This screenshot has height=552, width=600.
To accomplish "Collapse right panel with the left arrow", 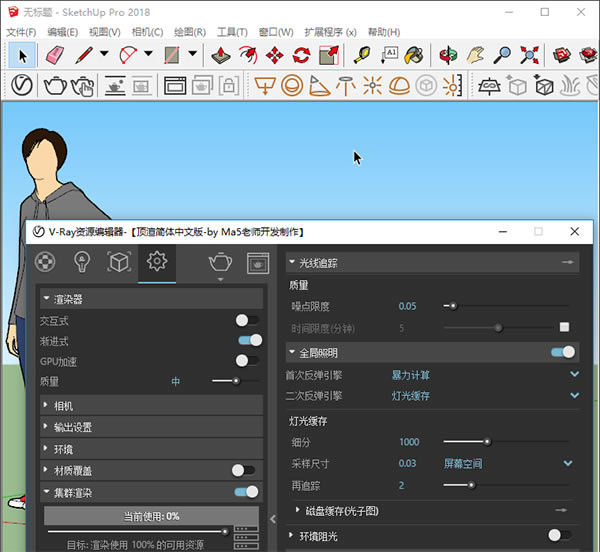I will [x=273, y=519].
